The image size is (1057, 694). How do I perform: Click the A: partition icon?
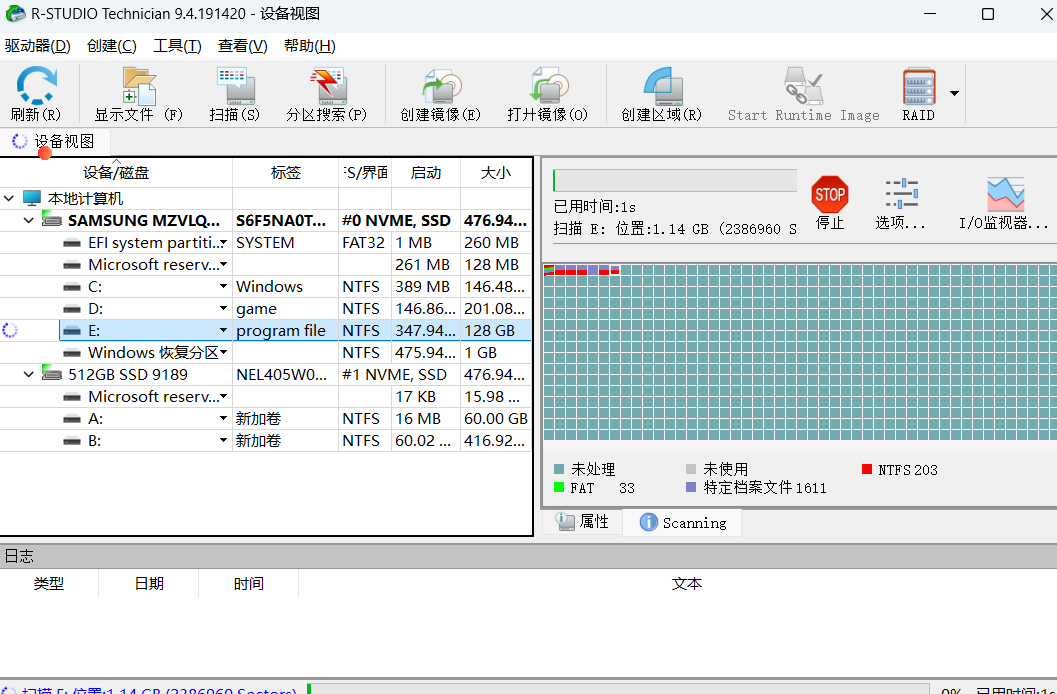click(72, 419)
